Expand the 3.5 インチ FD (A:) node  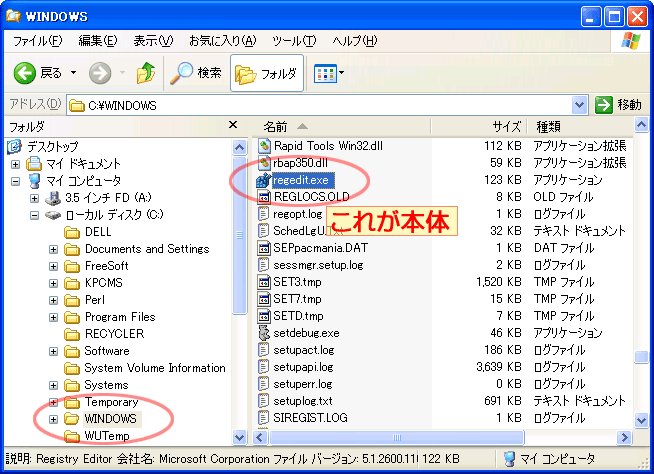(x=35, y=198)
